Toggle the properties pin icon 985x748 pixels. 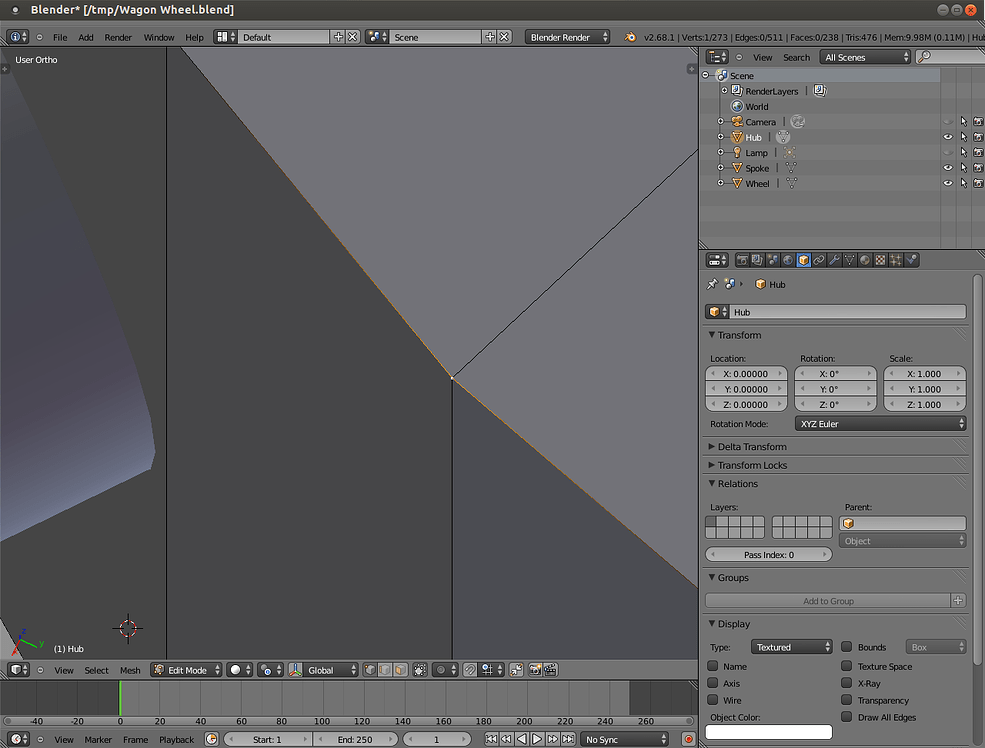click(712, 284)
